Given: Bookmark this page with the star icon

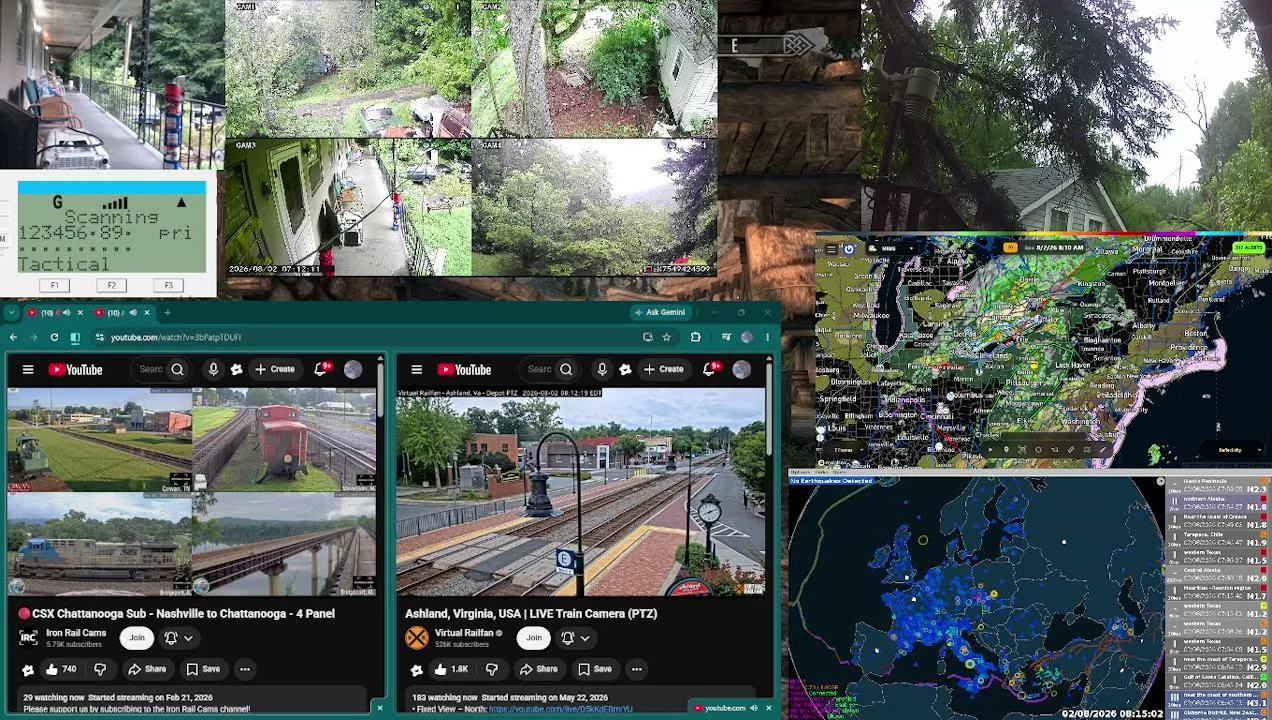Looking at the screenshot, I should [666, 337].
